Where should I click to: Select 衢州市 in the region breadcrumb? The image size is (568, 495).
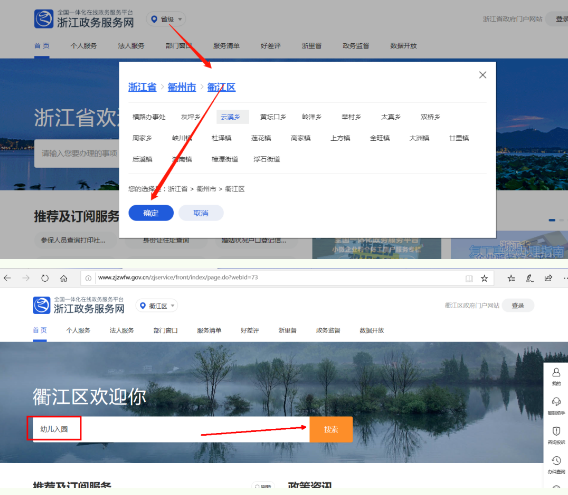[x=182, y=87]
